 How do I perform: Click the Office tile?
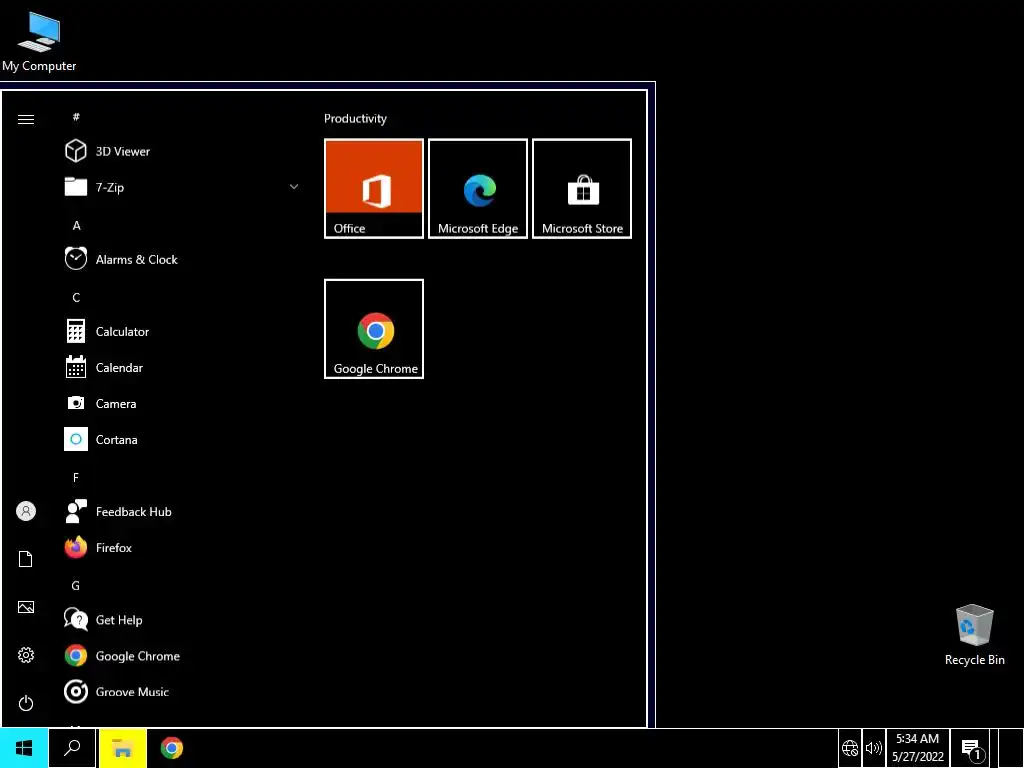point(374,189)
